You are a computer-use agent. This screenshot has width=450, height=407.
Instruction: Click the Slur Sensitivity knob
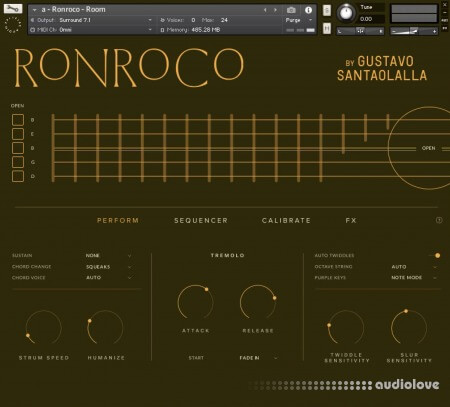click(x=409, y=328)
